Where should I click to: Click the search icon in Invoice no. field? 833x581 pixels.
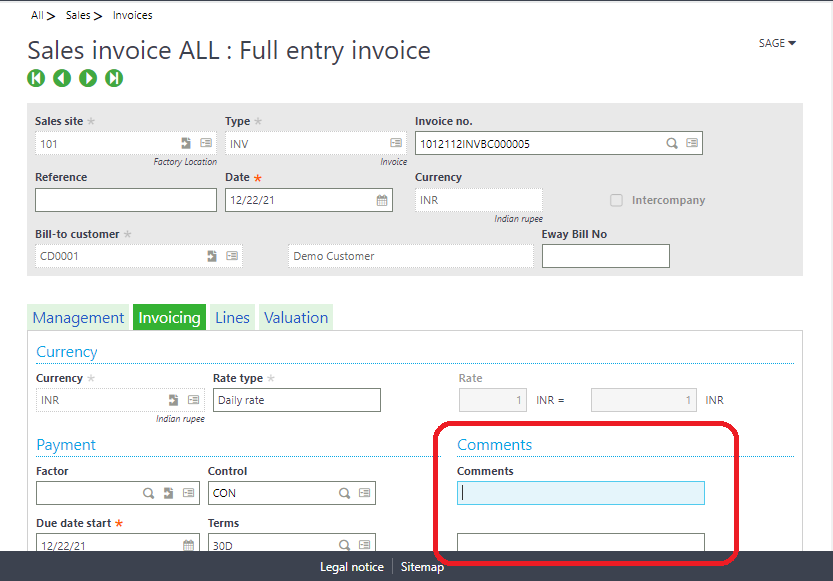point(672,144)
